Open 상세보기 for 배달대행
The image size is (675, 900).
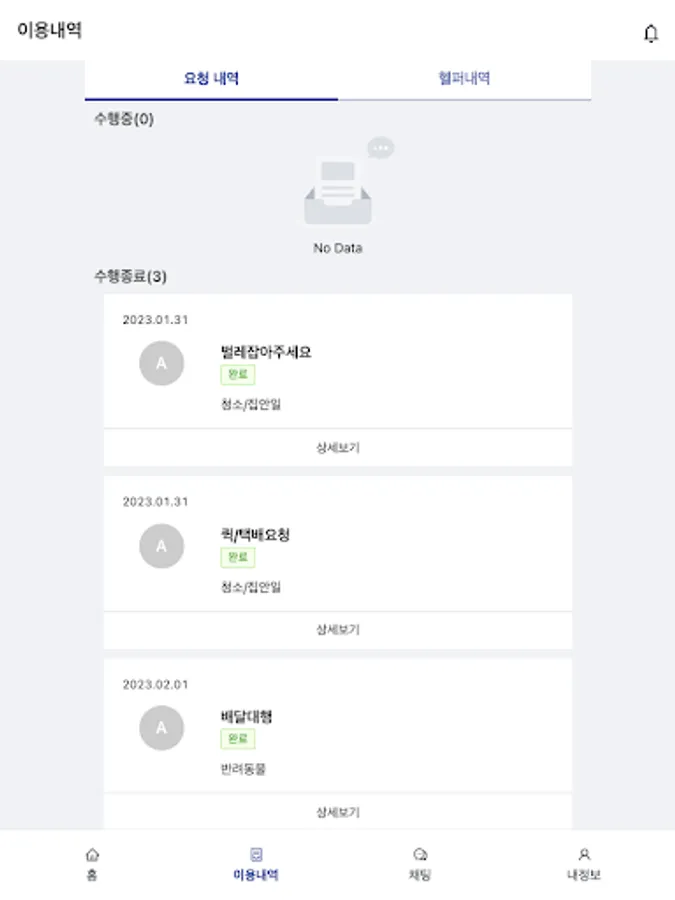pos(338,812)
